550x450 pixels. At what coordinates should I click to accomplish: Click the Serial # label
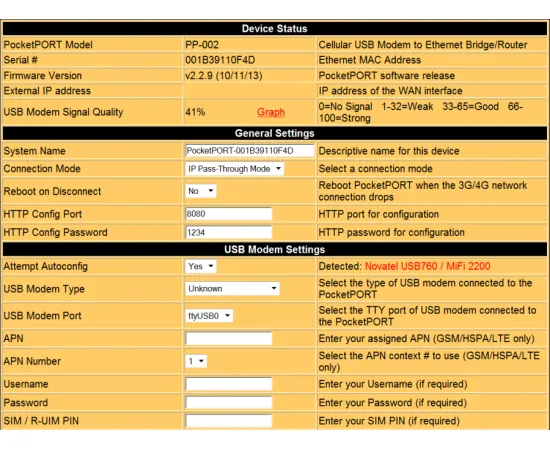20,60
